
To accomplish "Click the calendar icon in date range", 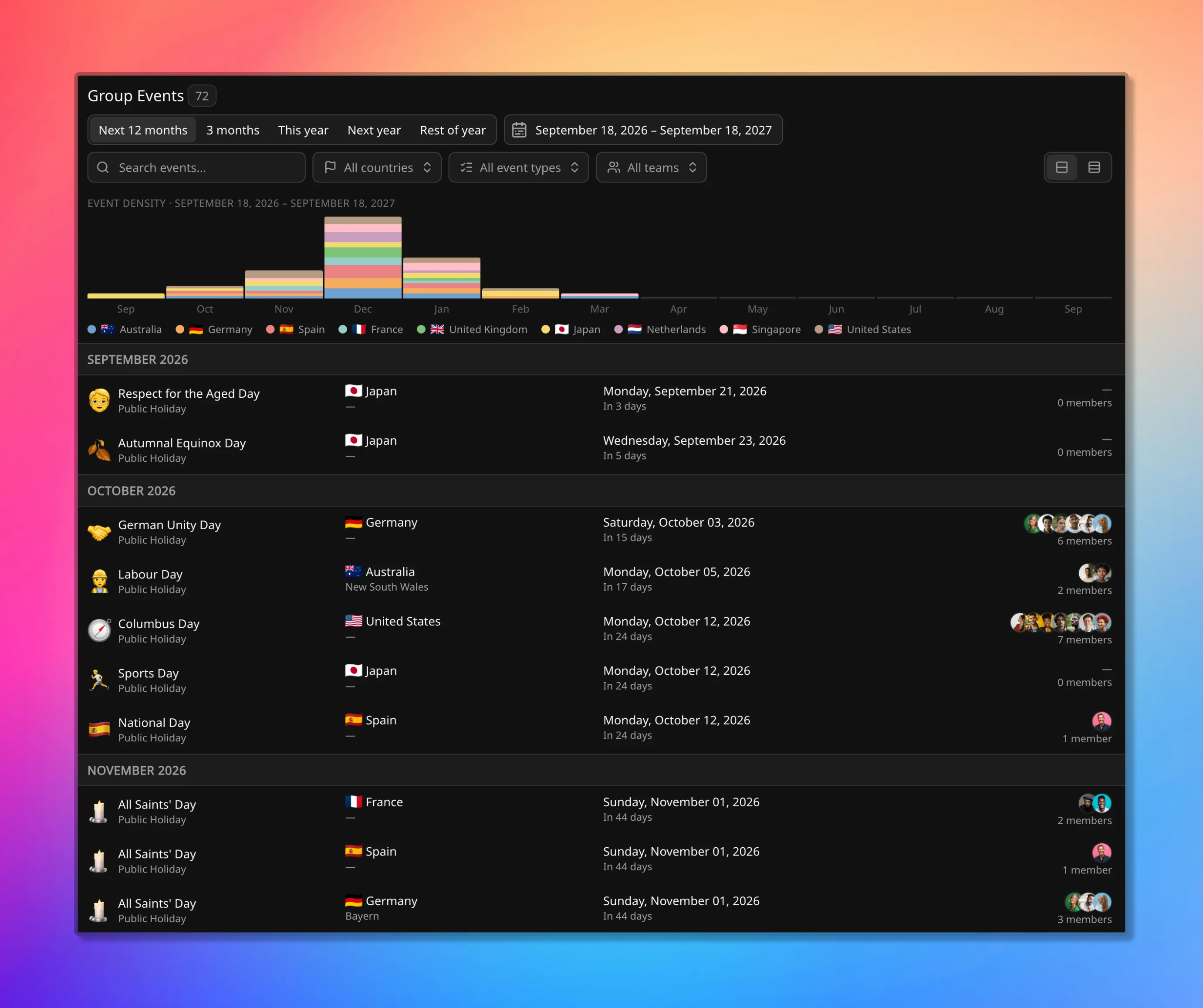I will (x=519, y=130).
